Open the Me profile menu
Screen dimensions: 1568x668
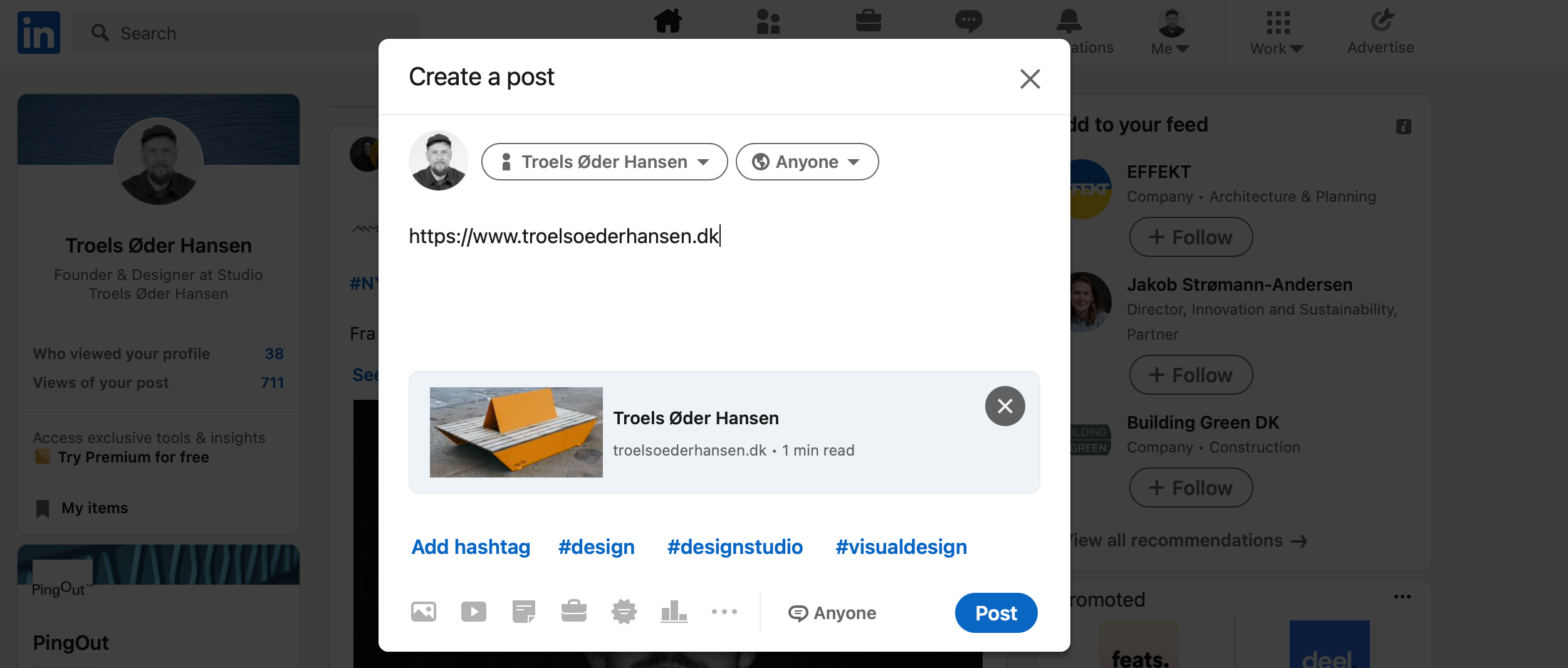click(x=1170, y=33)
